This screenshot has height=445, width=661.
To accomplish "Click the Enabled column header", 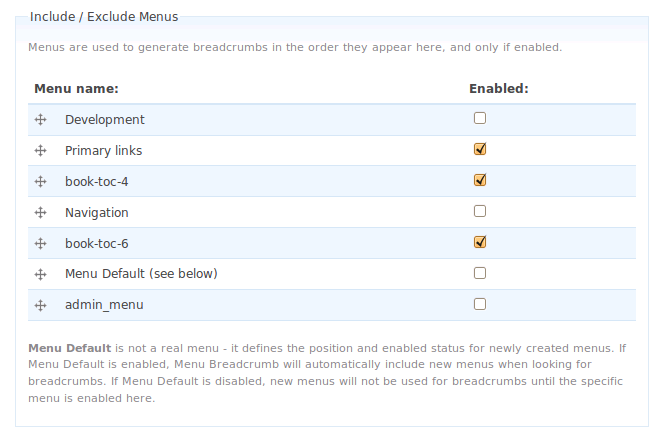I will 498,88.
